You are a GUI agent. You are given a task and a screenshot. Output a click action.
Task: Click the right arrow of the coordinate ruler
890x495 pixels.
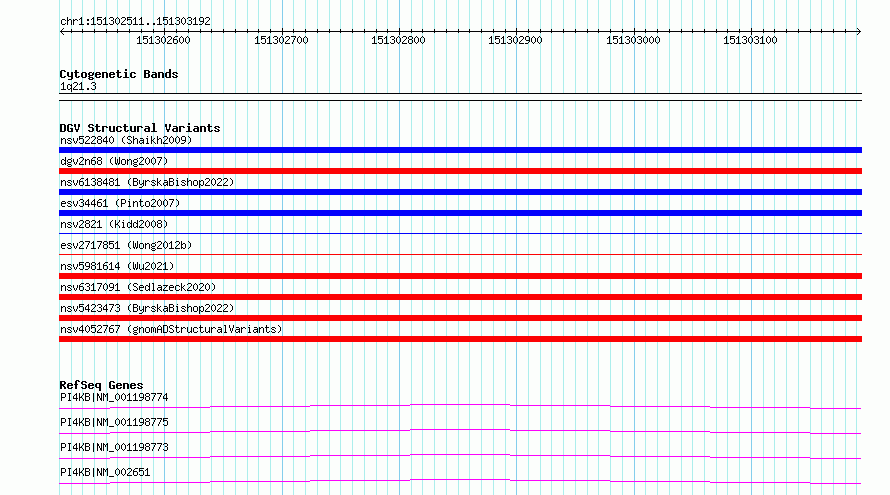(x=858, y=32)
